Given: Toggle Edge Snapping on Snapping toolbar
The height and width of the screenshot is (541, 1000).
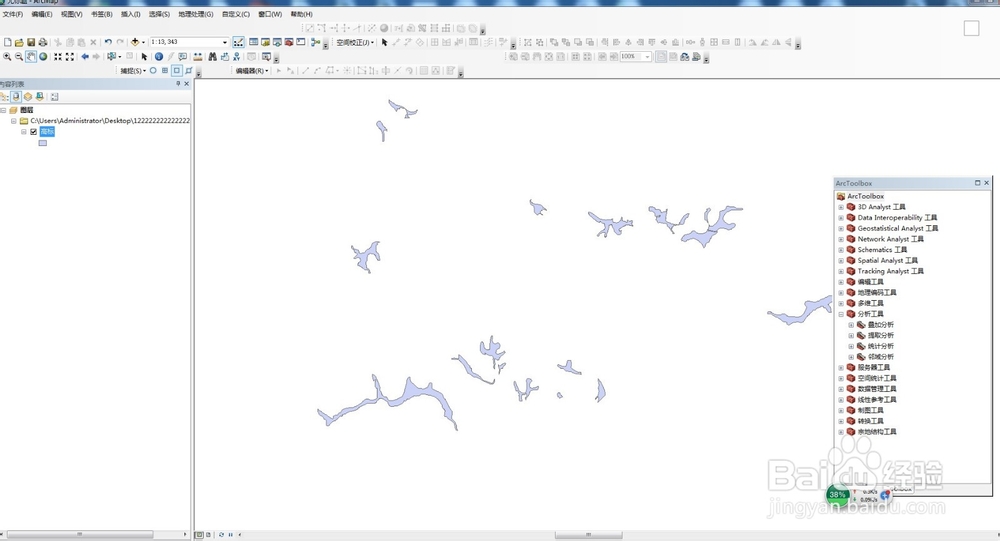Looking at the screenshot, I should coord(188,71).
